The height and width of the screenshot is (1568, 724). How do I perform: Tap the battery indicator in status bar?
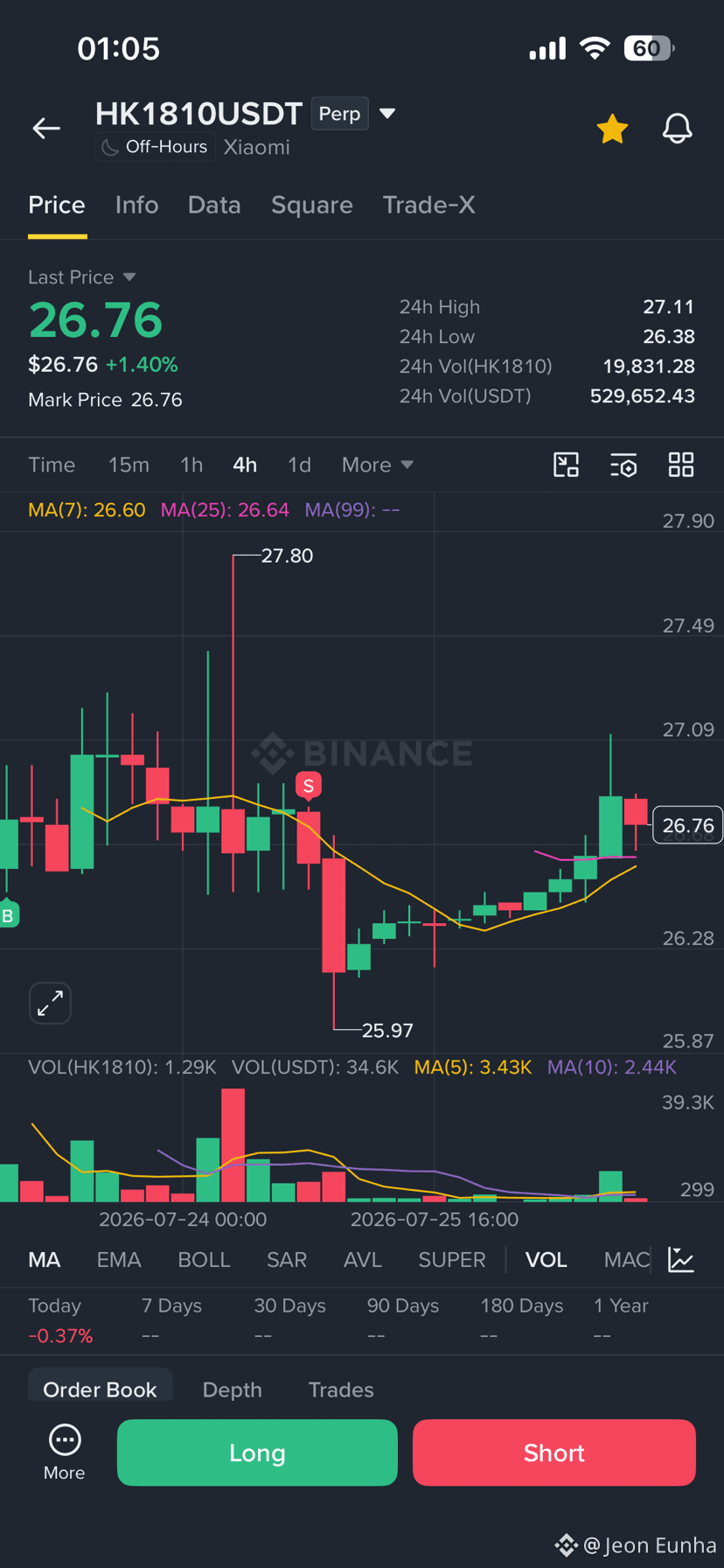[x=648, y=48]
